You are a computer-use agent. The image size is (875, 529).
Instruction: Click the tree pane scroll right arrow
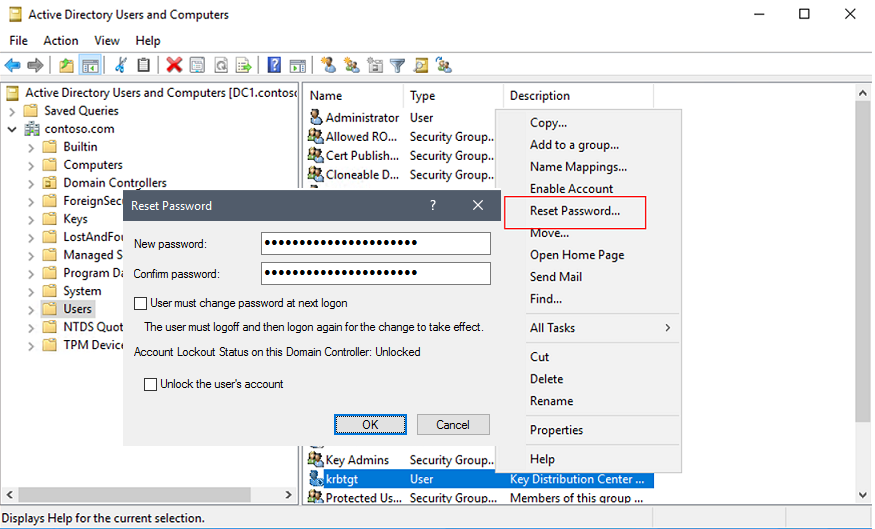pyautogui.click(x=289, y=495)
